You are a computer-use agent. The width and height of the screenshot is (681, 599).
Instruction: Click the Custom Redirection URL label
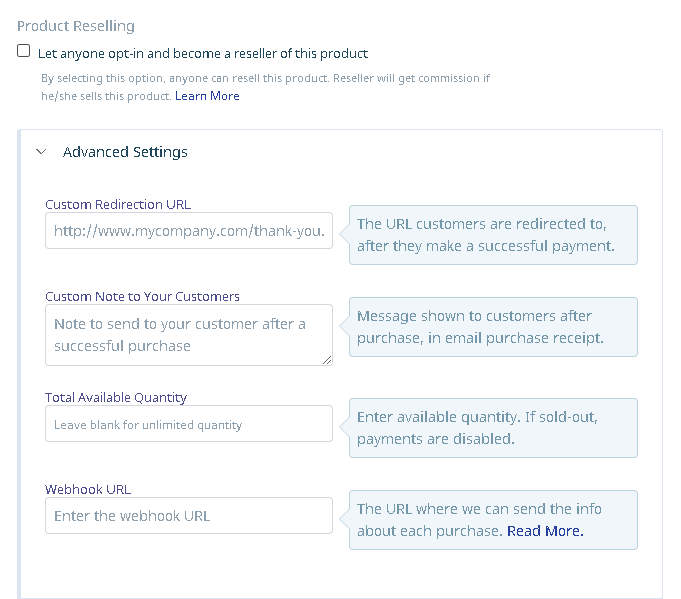click(x=118, y=205)
